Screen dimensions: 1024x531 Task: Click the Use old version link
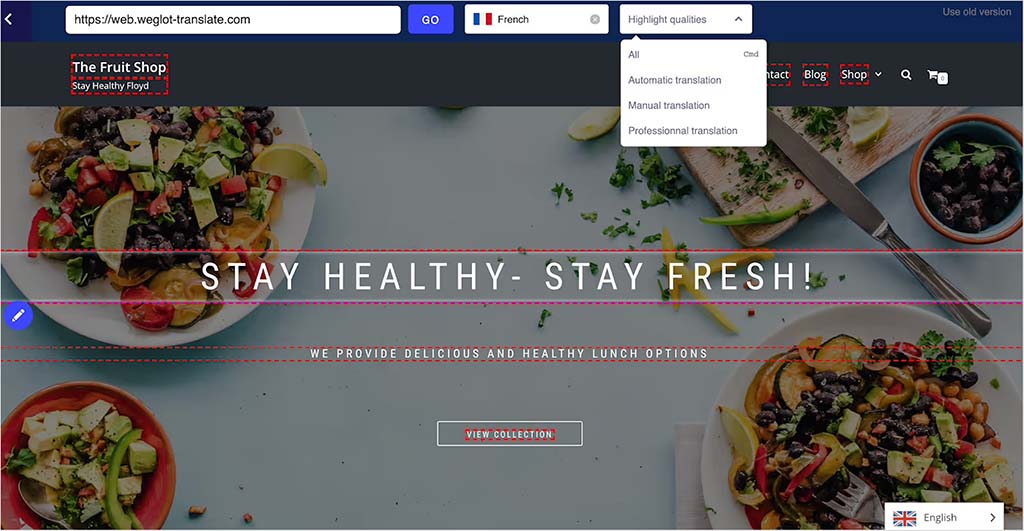tap(976, 12)
